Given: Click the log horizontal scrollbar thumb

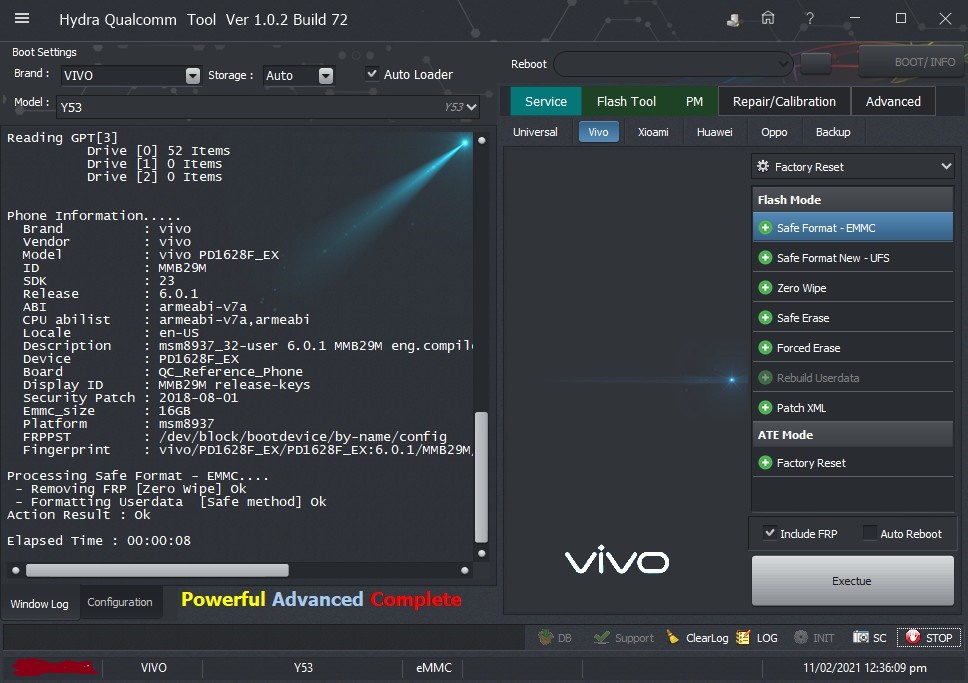Looking at the screenshot, I should [x=157, y=570].
